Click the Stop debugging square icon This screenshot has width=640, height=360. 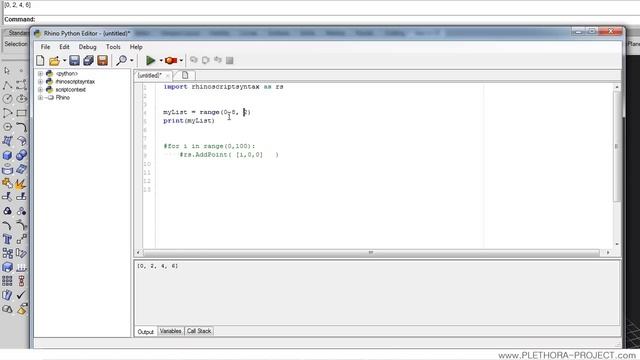230,60
